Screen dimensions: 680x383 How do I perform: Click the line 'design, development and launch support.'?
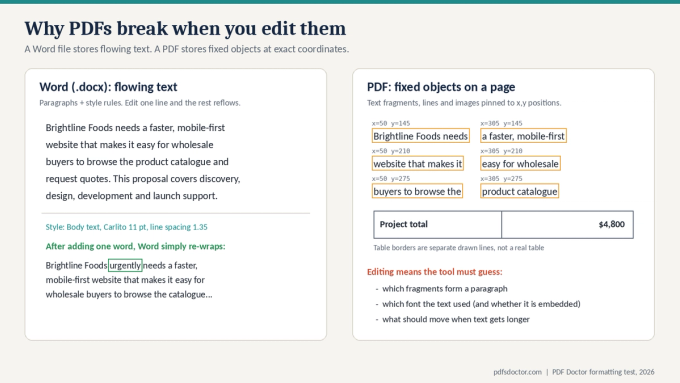[131, 196]
